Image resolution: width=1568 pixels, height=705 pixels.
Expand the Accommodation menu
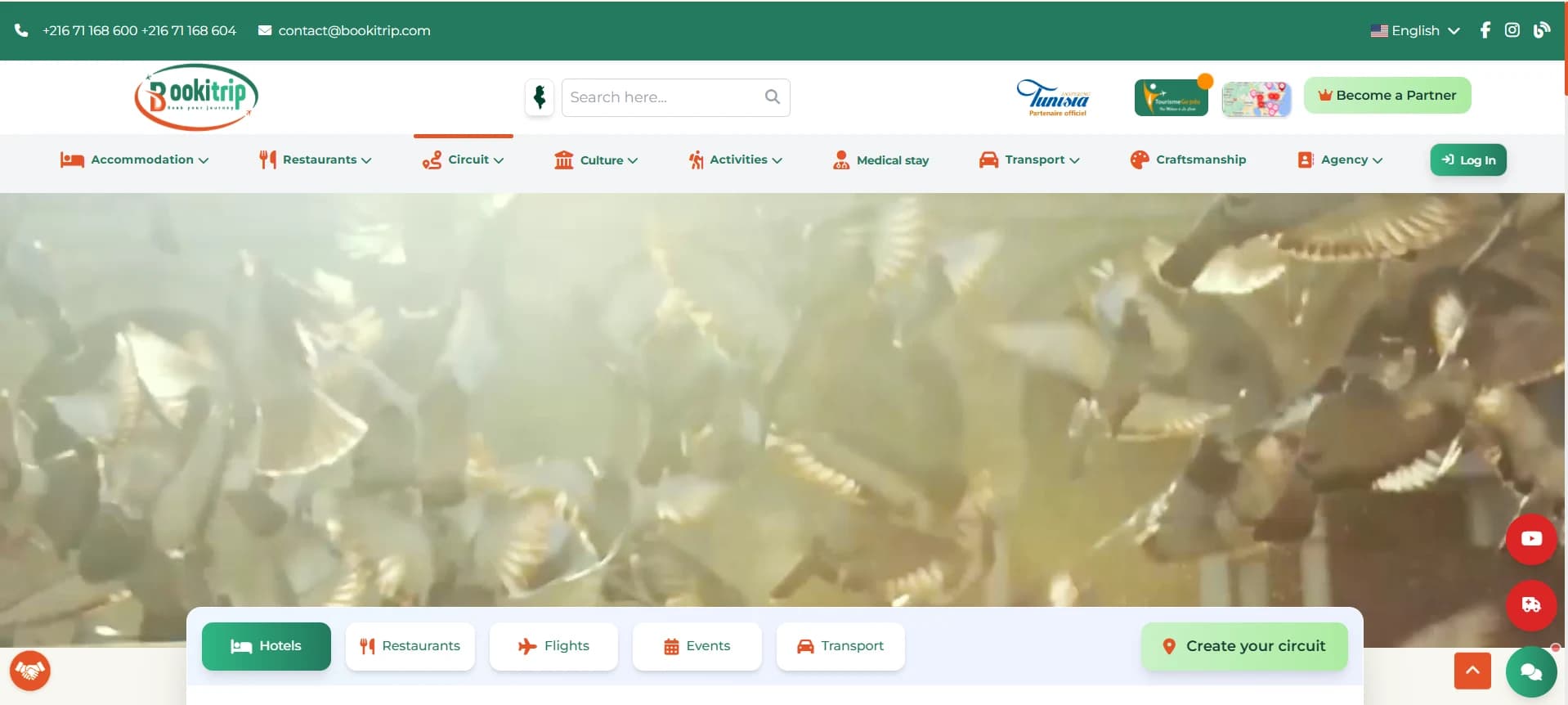click(135, 159)
